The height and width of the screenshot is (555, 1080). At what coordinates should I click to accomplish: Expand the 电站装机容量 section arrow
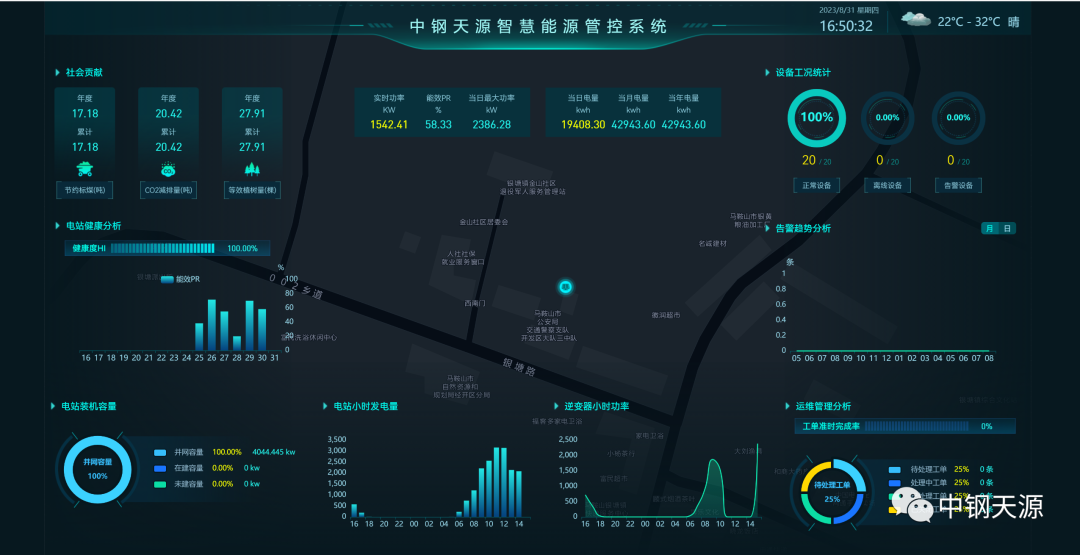53,406
